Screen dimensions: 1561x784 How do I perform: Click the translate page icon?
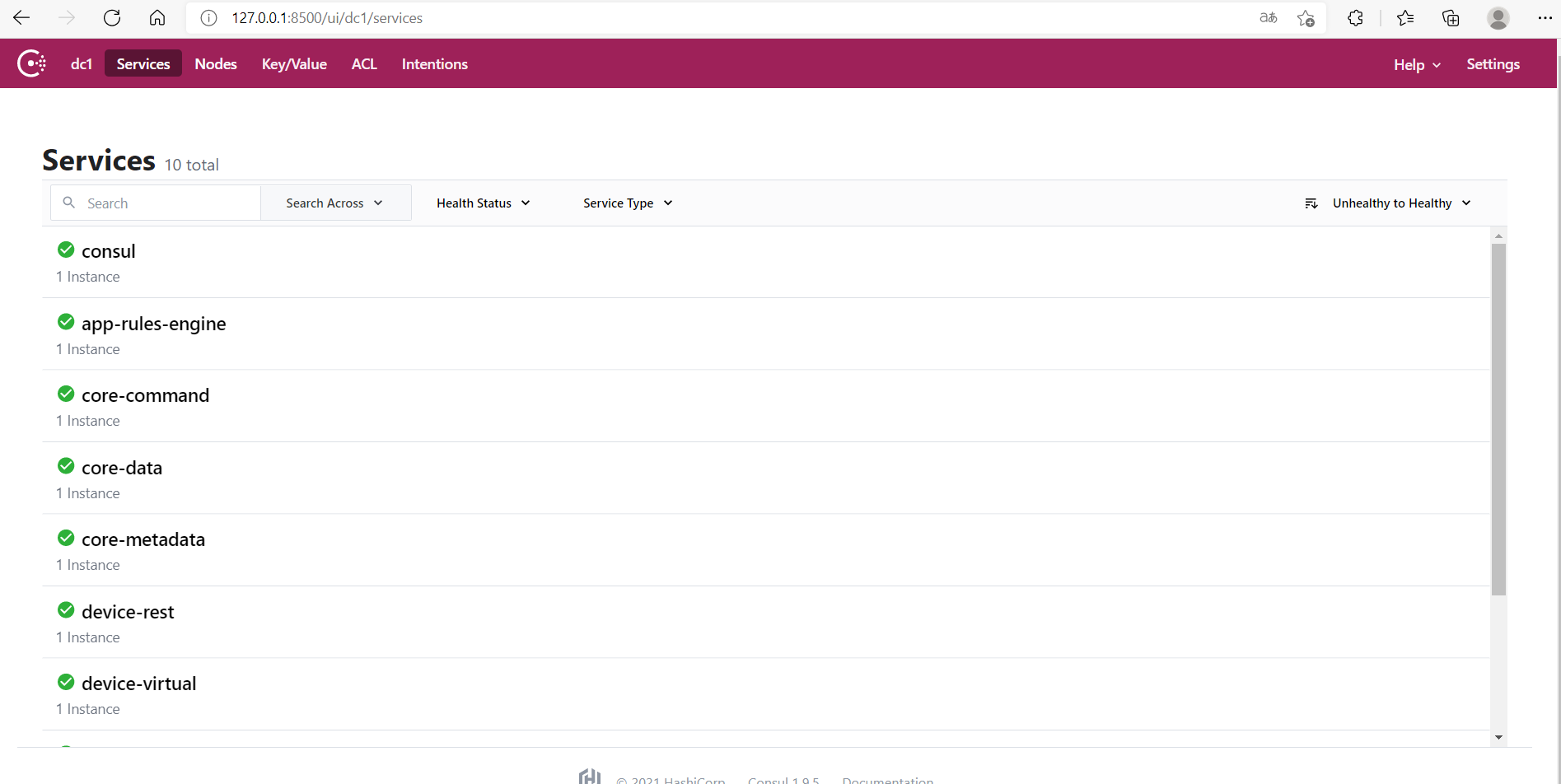point(1269,17)
